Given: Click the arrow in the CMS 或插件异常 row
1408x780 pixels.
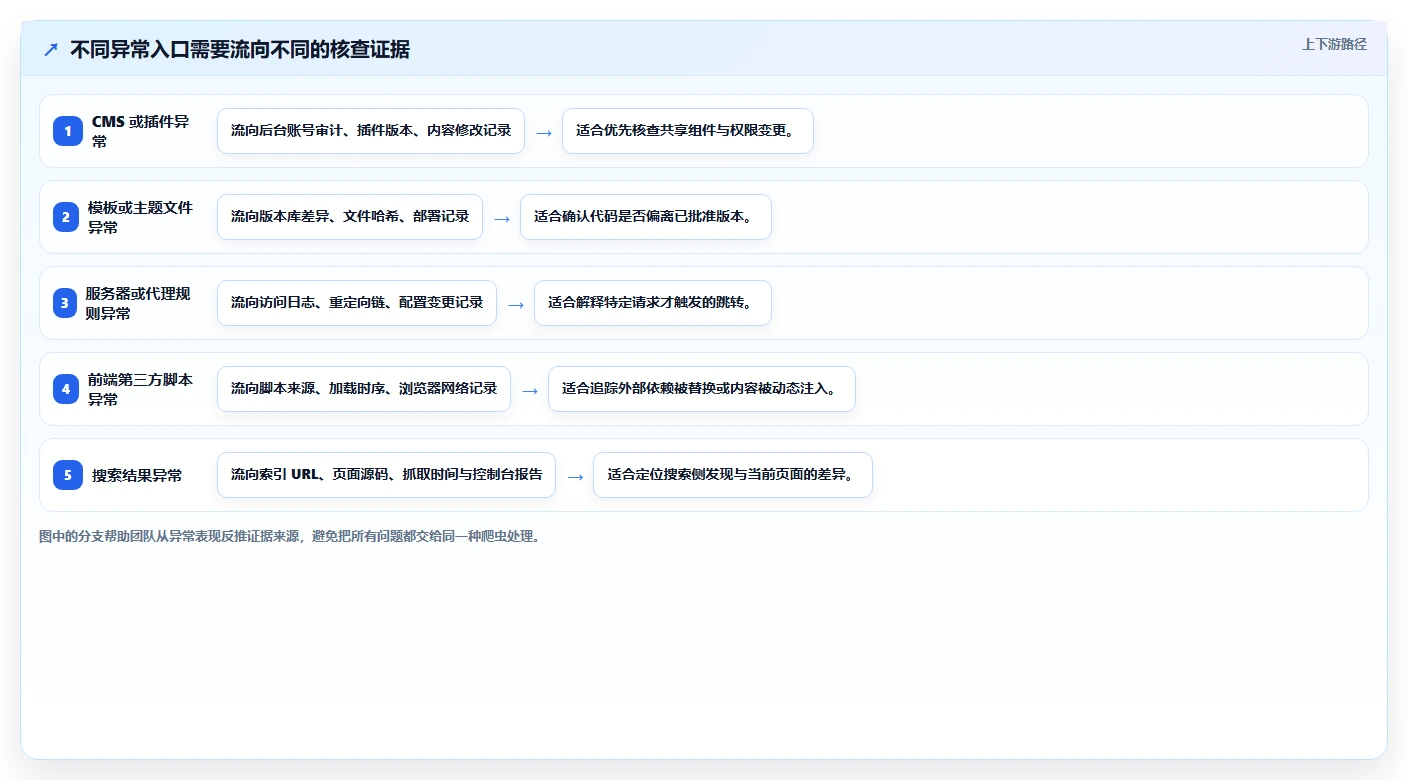Looking at the screenshot, I should click(x=543, y=132).
